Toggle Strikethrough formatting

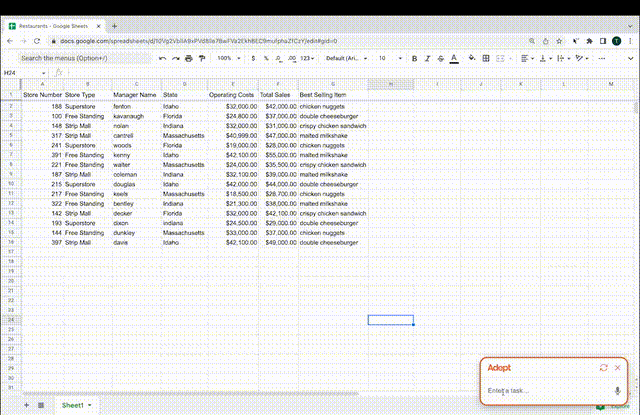coord(440,59)
